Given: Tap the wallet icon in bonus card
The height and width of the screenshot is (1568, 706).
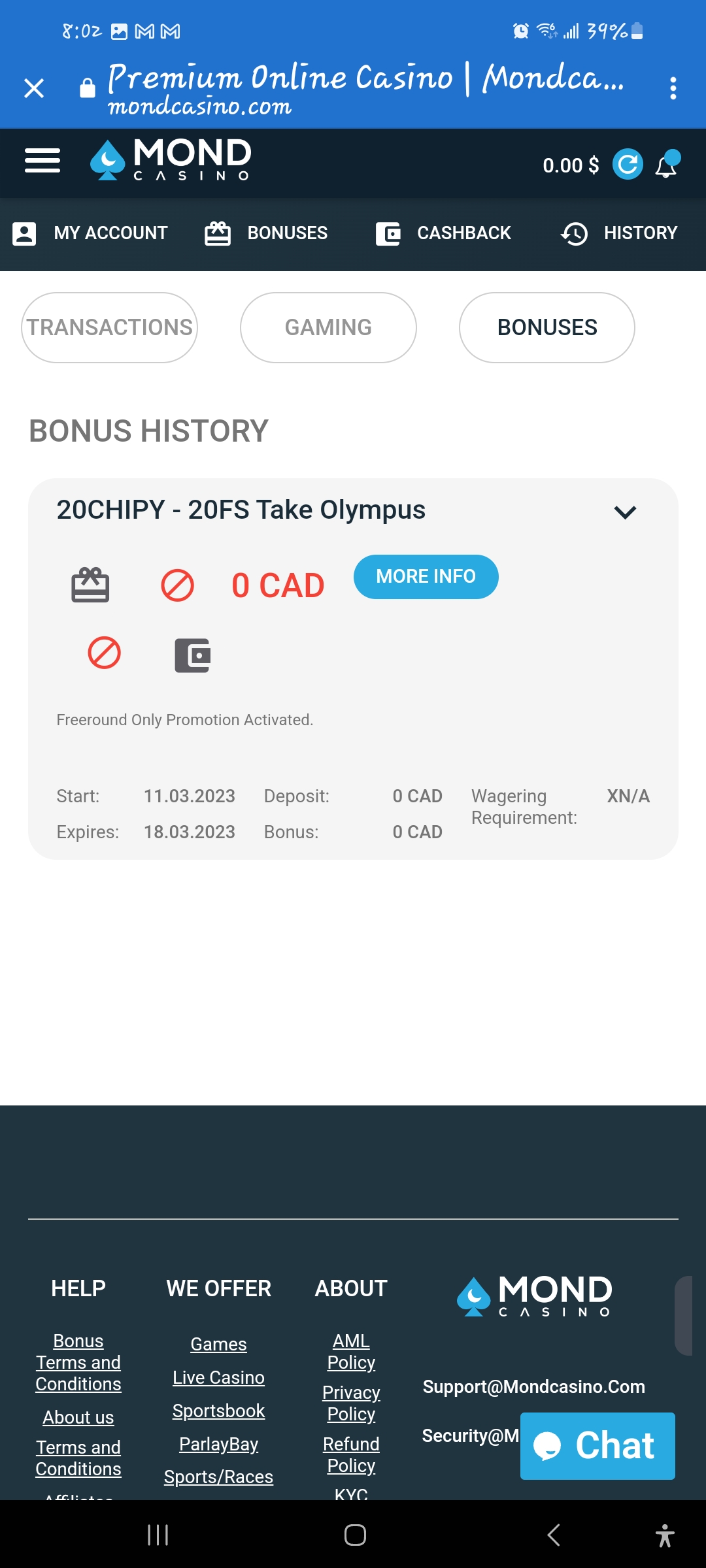Looking at the screenshot, I should 192,655.
